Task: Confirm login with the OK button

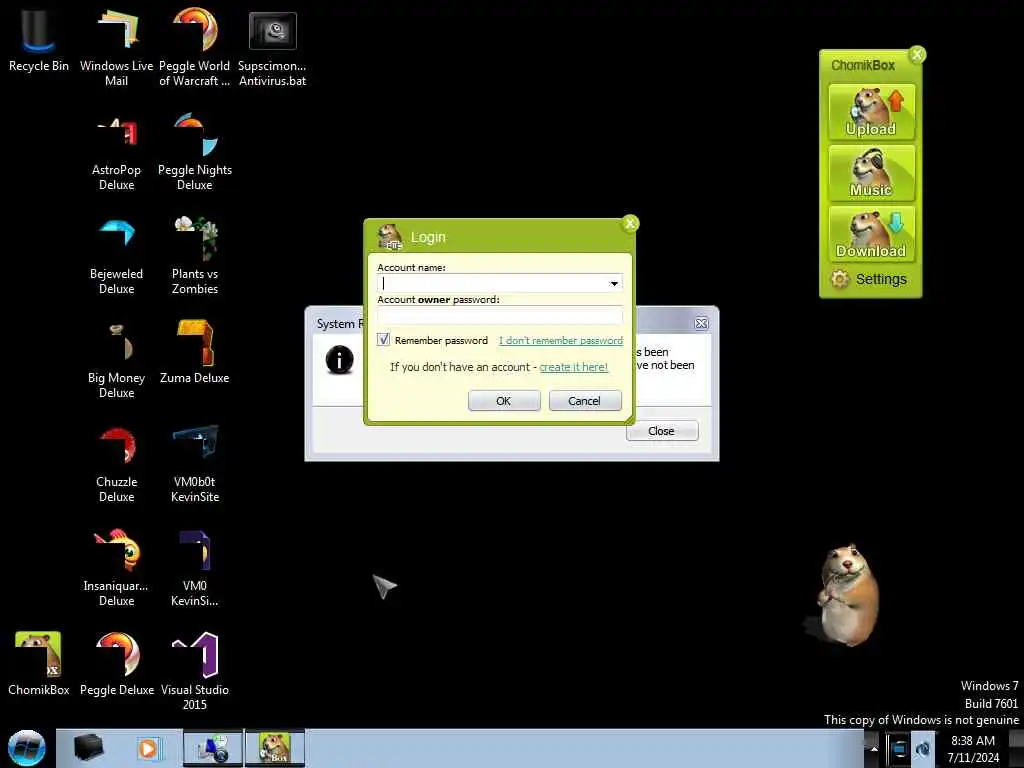Action: tap(504, 401)
